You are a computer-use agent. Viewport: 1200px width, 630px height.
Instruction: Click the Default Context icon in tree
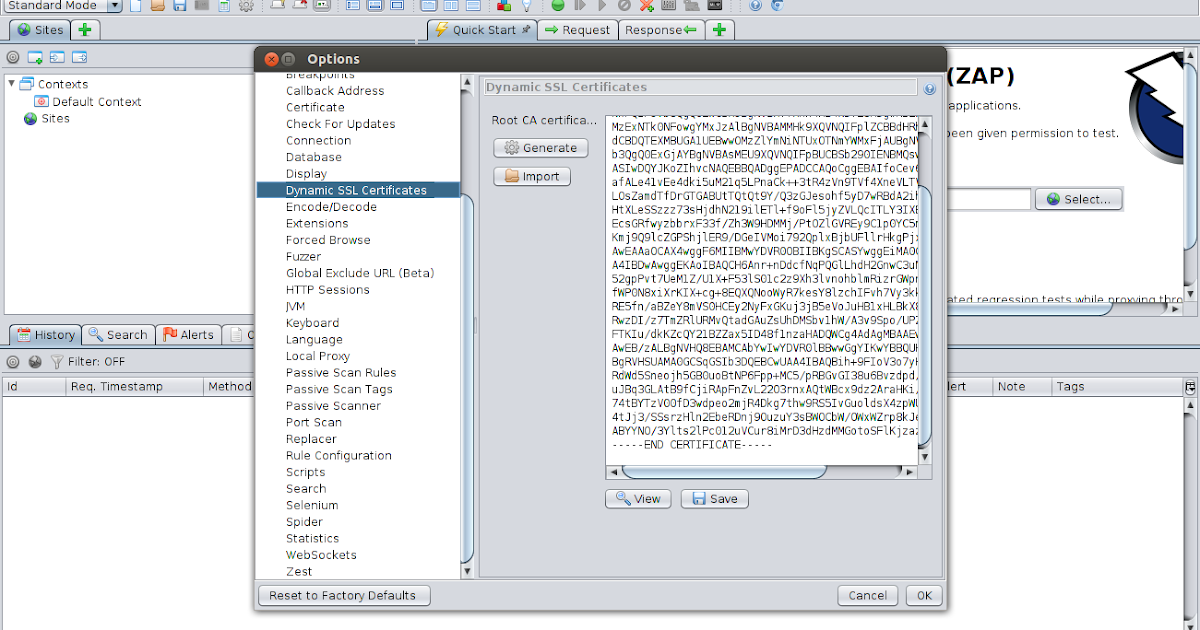[41, 101]
